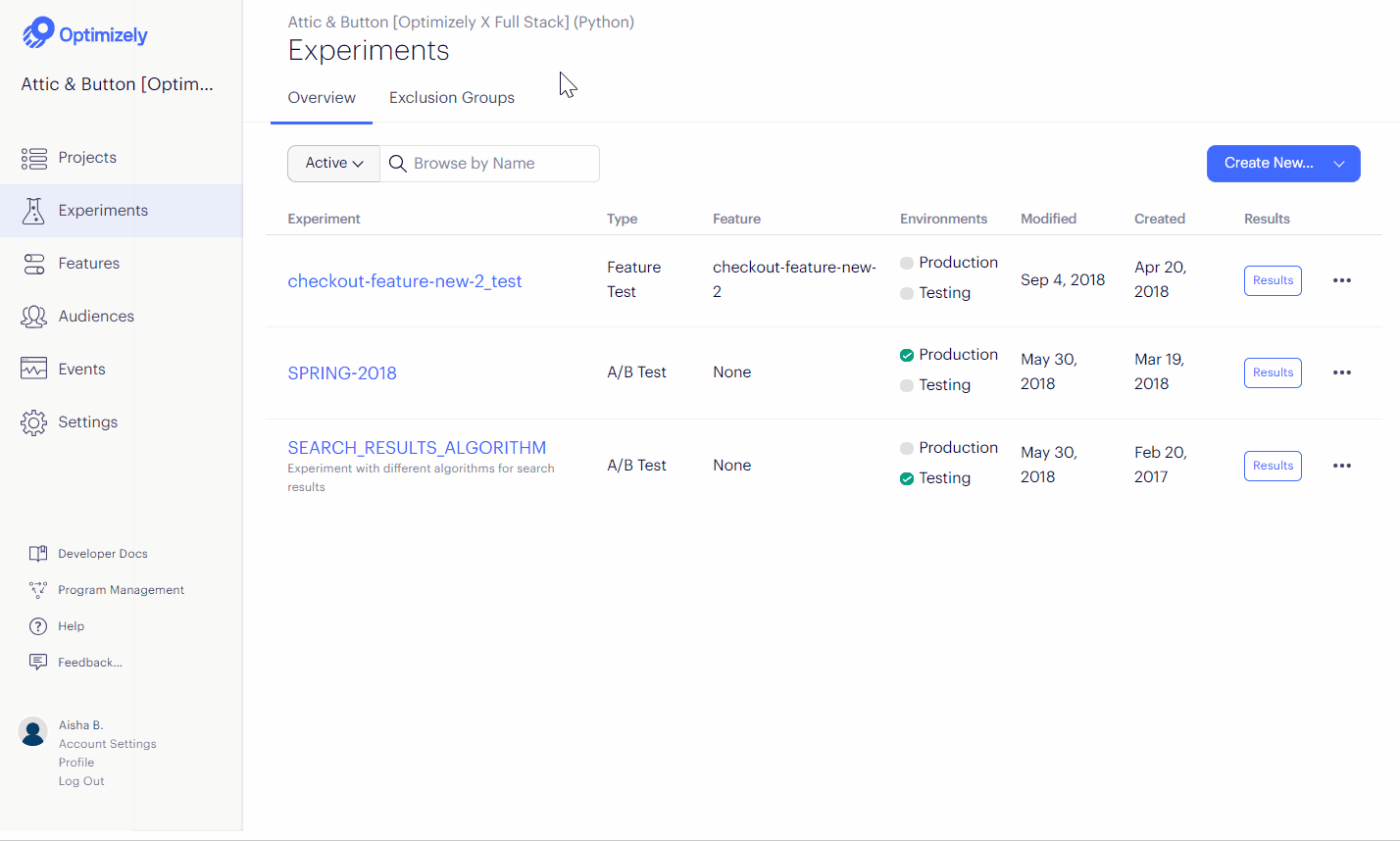This screenshot has width=1400, height=841.
Task: Click the Optimizely logo
Action: [x=84, y=33]
